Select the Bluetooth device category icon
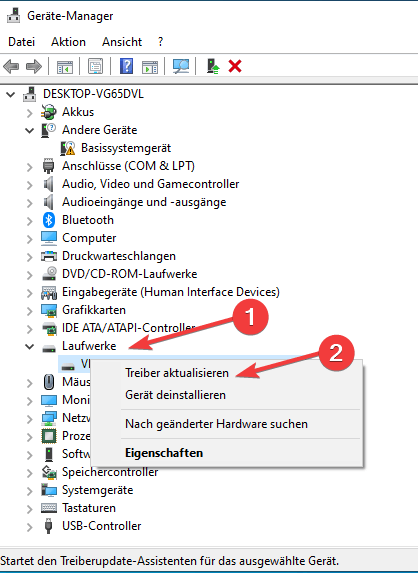The width and height of the screenshot is (418, 573). point(49,220)
